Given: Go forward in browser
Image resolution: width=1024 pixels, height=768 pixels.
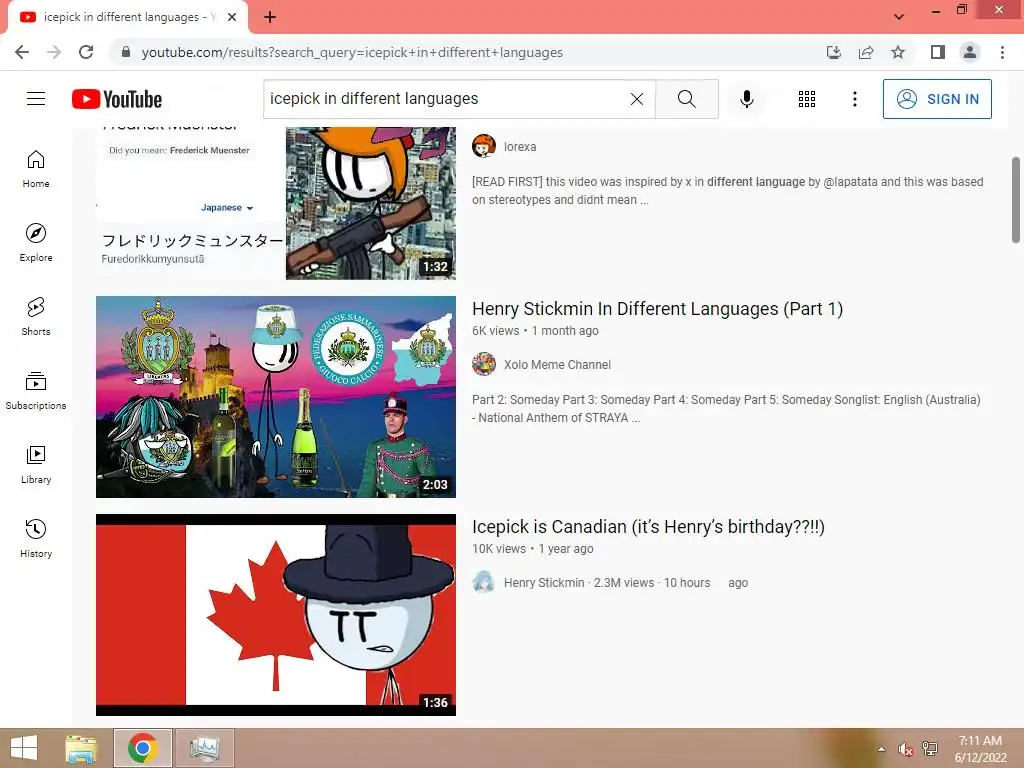Looking at the screenshot, I should point(54,52).
